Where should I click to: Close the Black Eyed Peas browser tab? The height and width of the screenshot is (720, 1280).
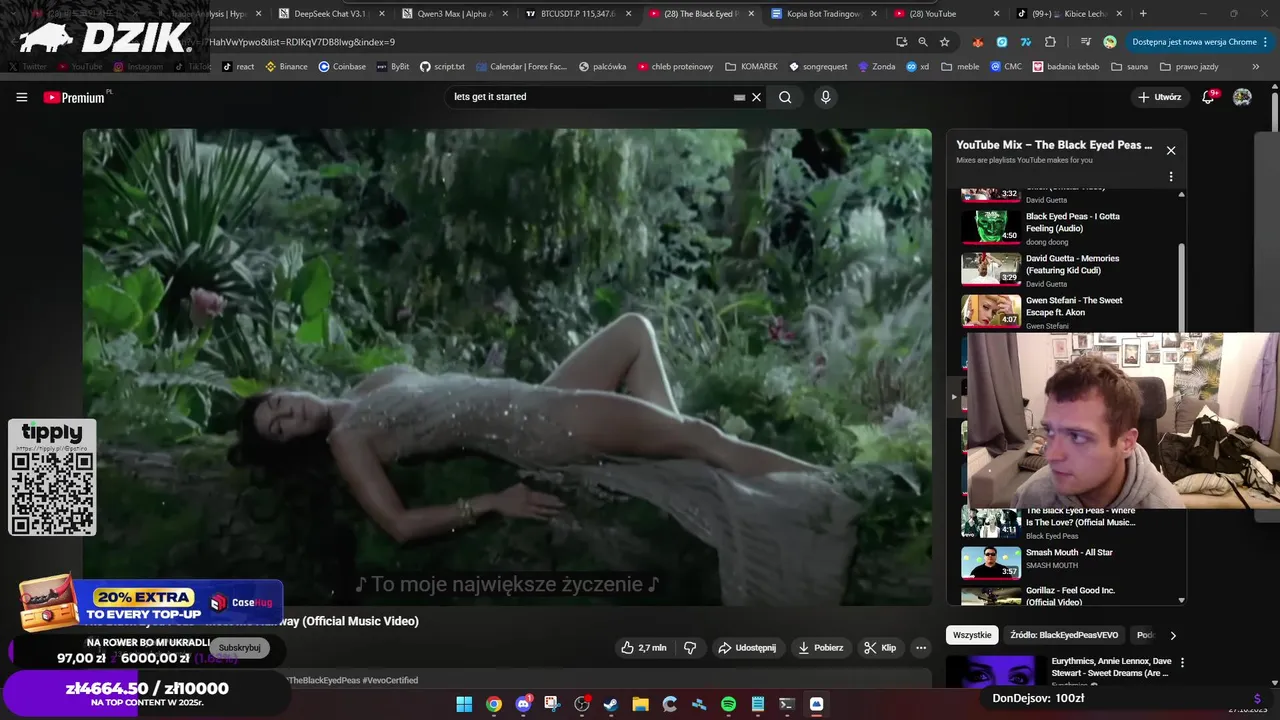point(751,14)
